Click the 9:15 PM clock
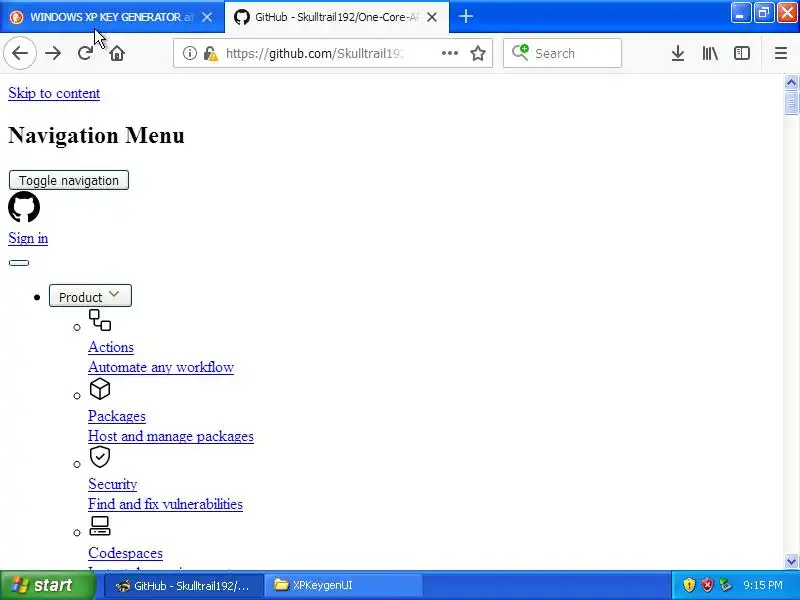This screenshot has width=800, height=600. click(763, 585)
